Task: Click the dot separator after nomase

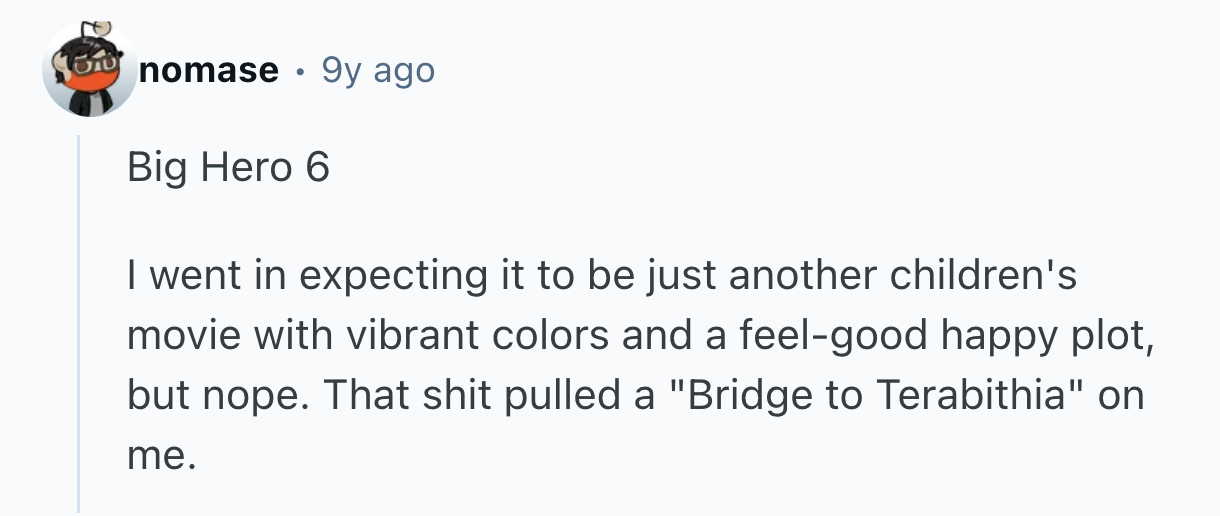Action: (300, 71)
